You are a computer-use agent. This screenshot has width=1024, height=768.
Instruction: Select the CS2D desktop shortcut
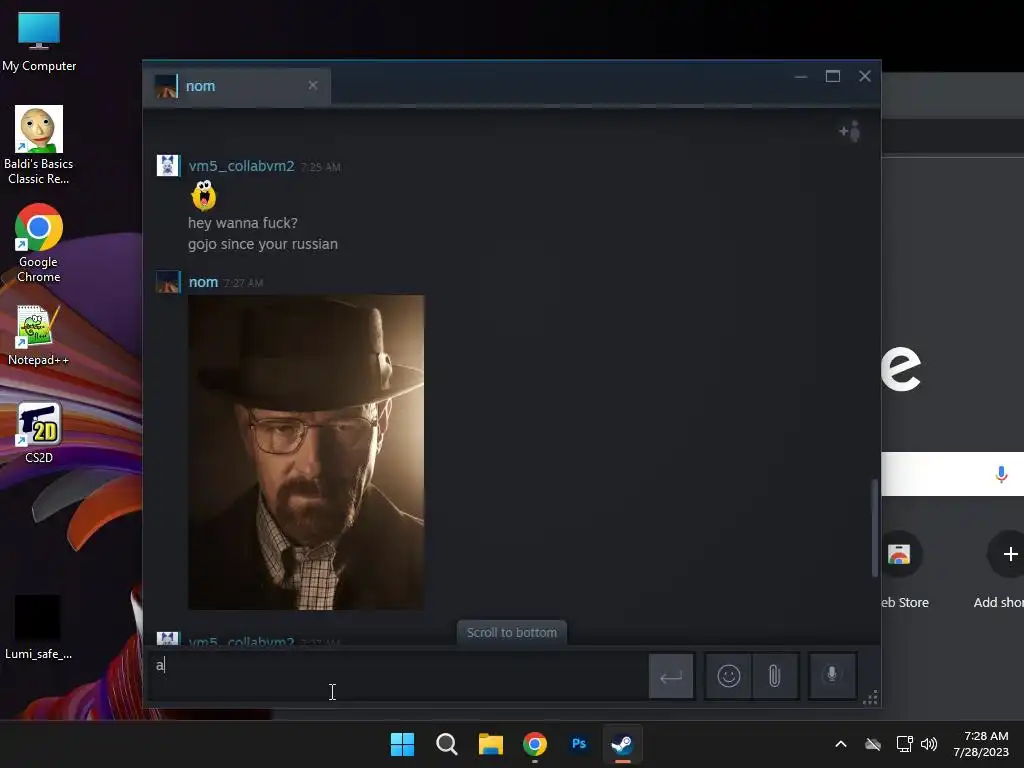[39, 432]
